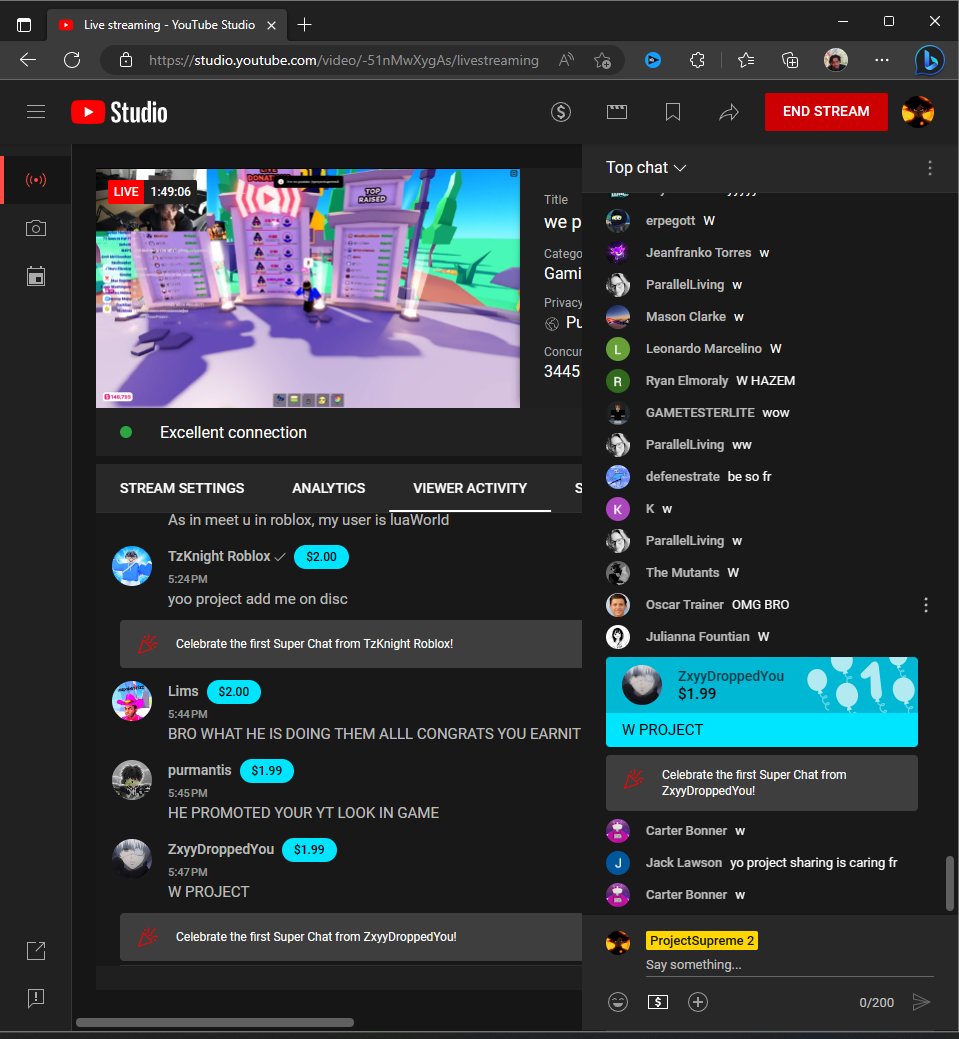This screenshot has width=959, height=1039.
Task: Open the monetization dollar icon in header
Action: point(561,112)
